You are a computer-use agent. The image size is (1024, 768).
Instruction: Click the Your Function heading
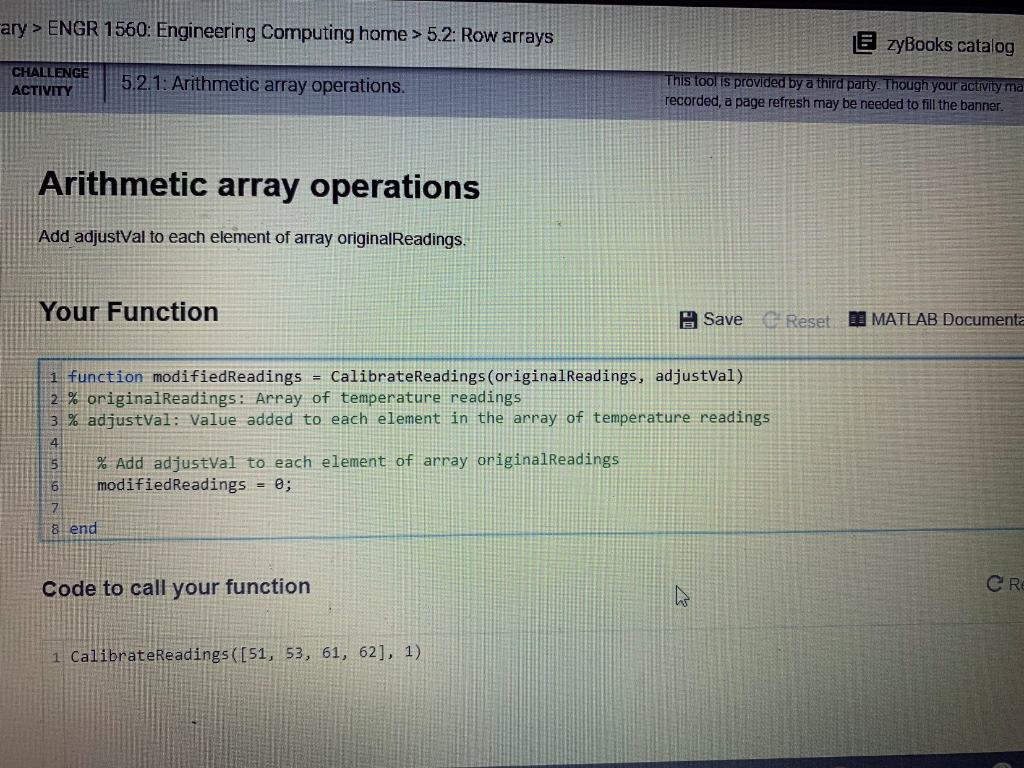point(128,310)
